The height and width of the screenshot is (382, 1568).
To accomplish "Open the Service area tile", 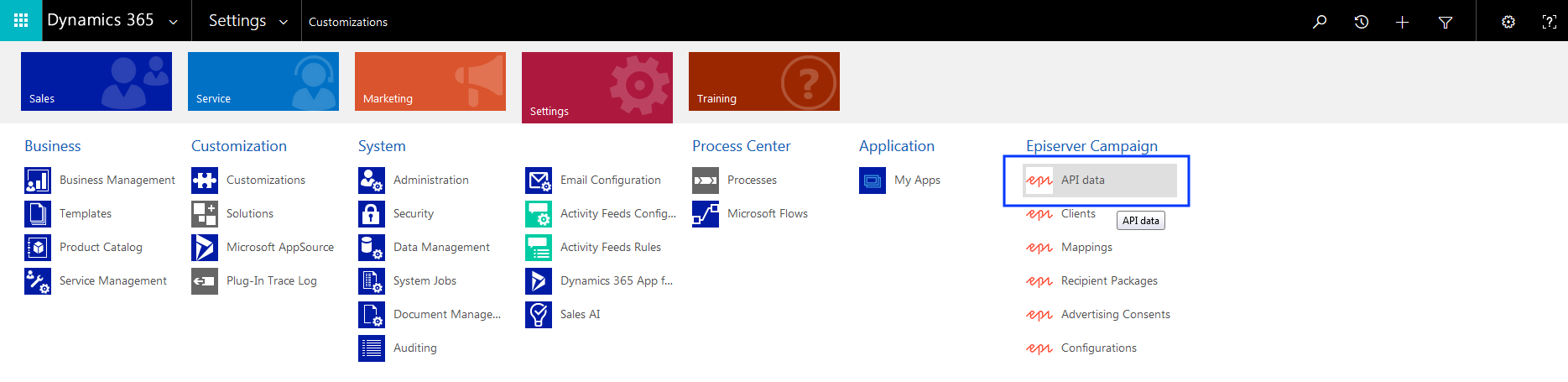I will pos(263,81).
